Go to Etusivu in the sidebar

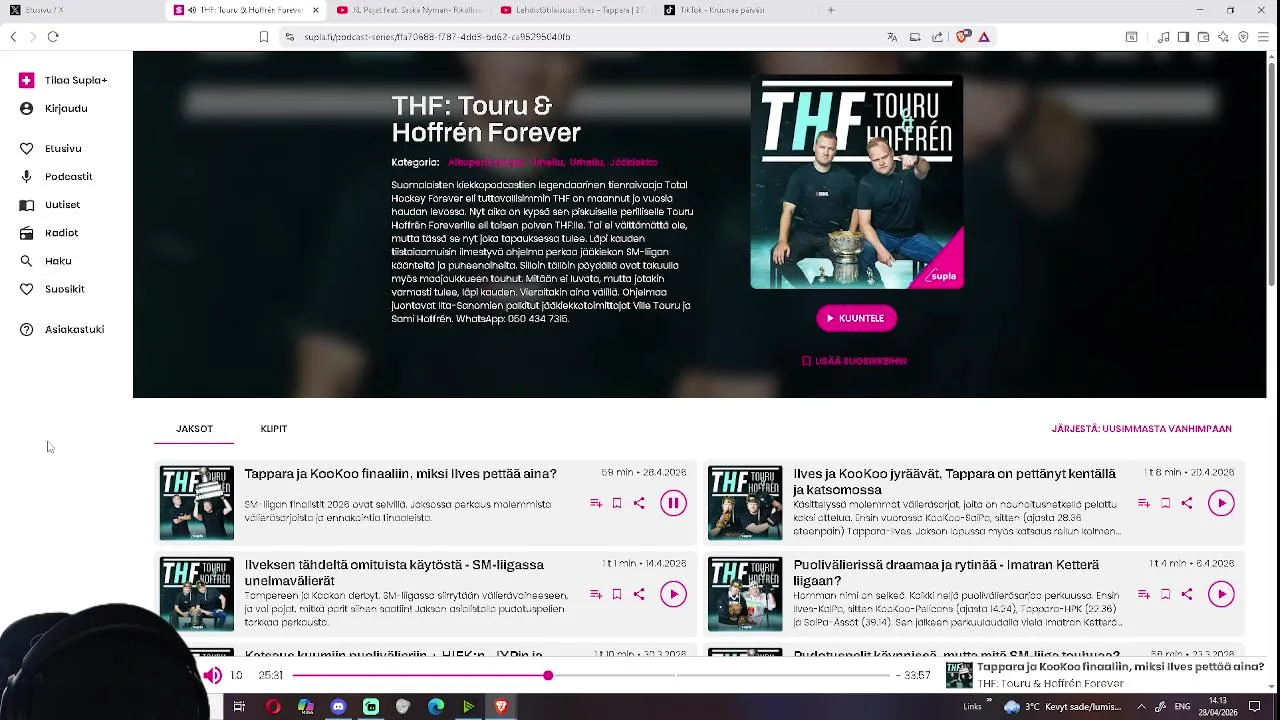[51, 148]
